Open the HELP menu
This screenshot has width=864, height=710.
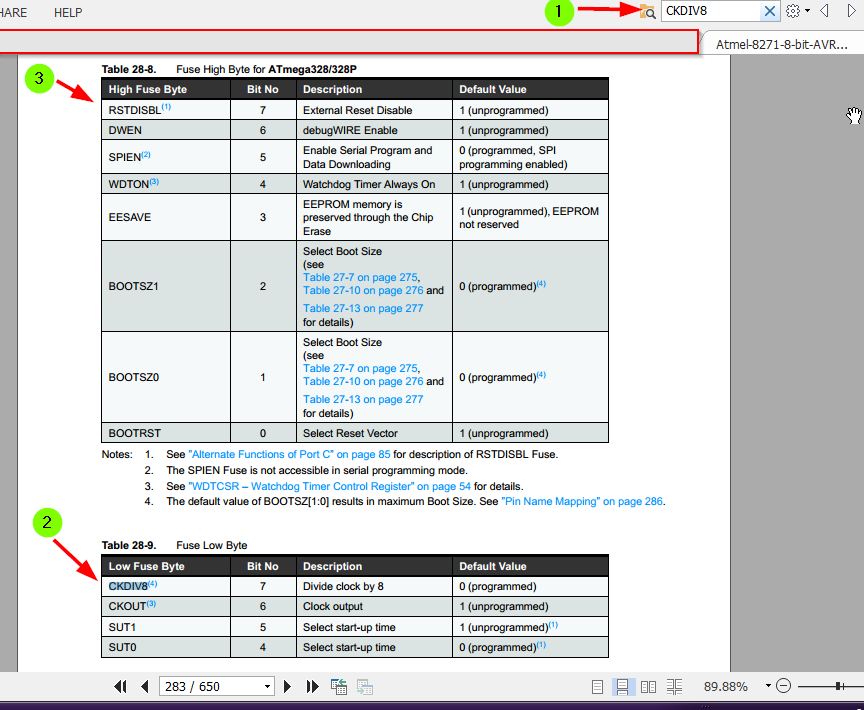[68, 12]
